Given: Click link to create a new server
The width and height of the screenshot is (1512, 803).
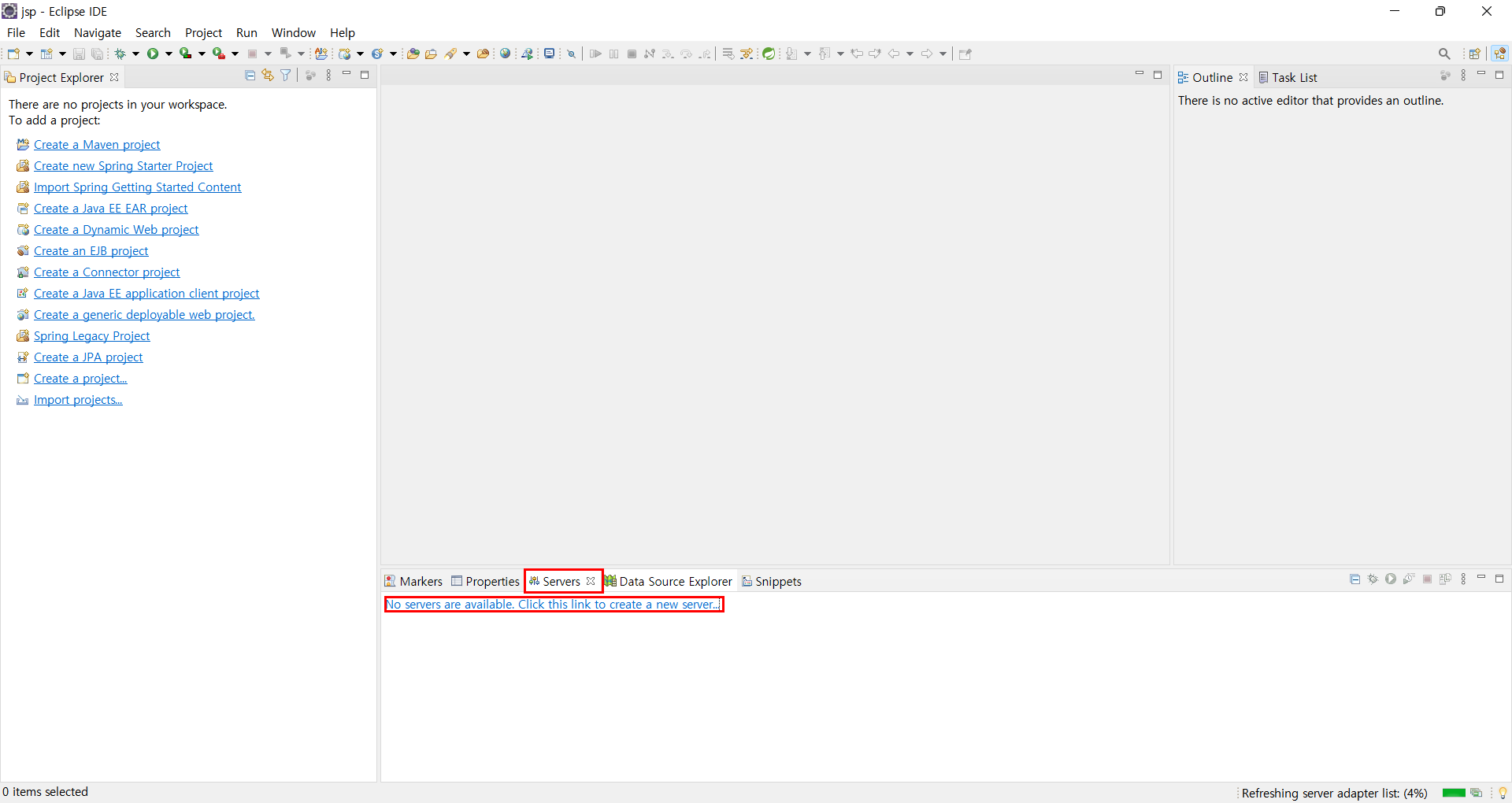Looking at the screenshot, I should [554, 605].
